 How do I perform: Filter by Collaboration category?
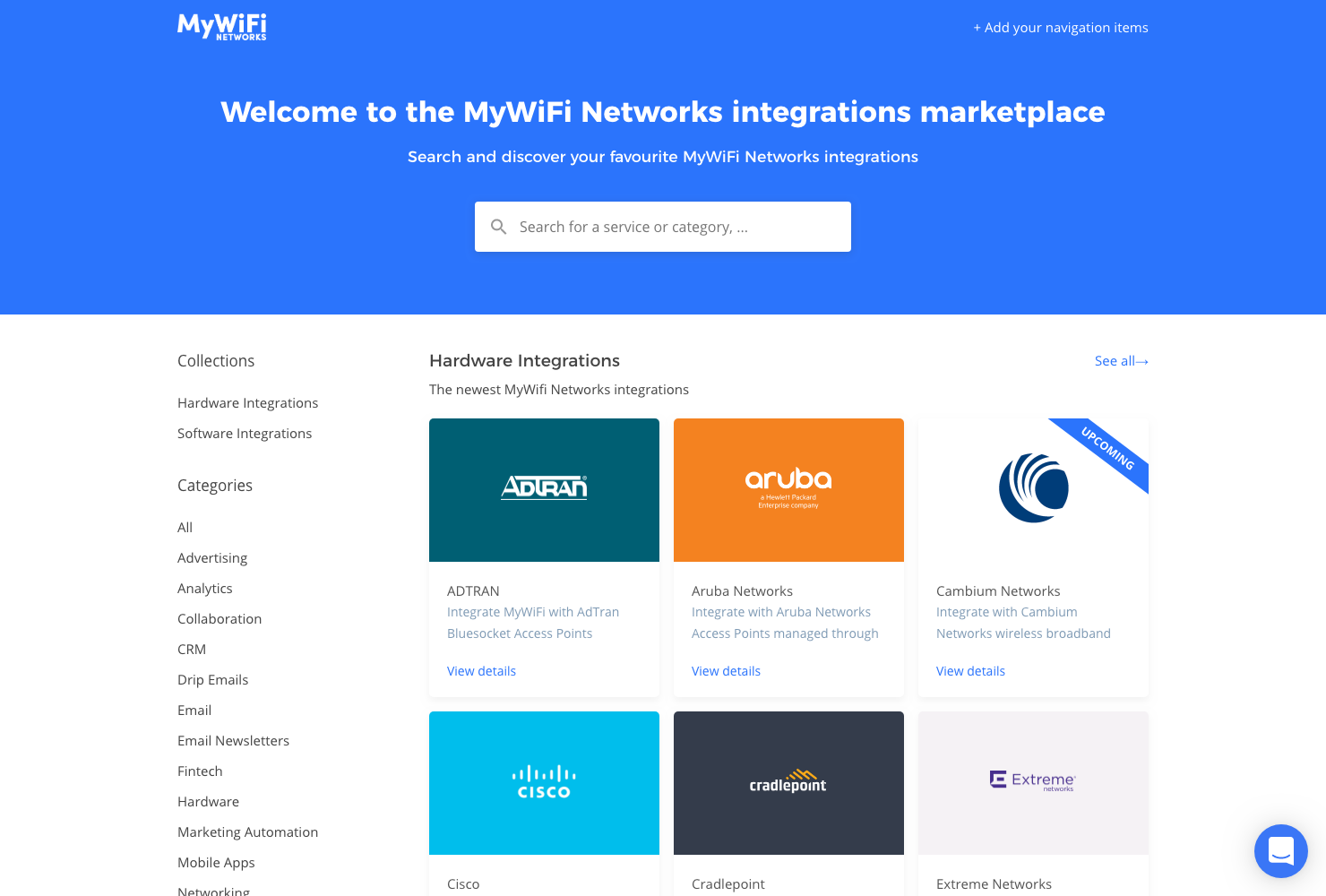point(220,619)
